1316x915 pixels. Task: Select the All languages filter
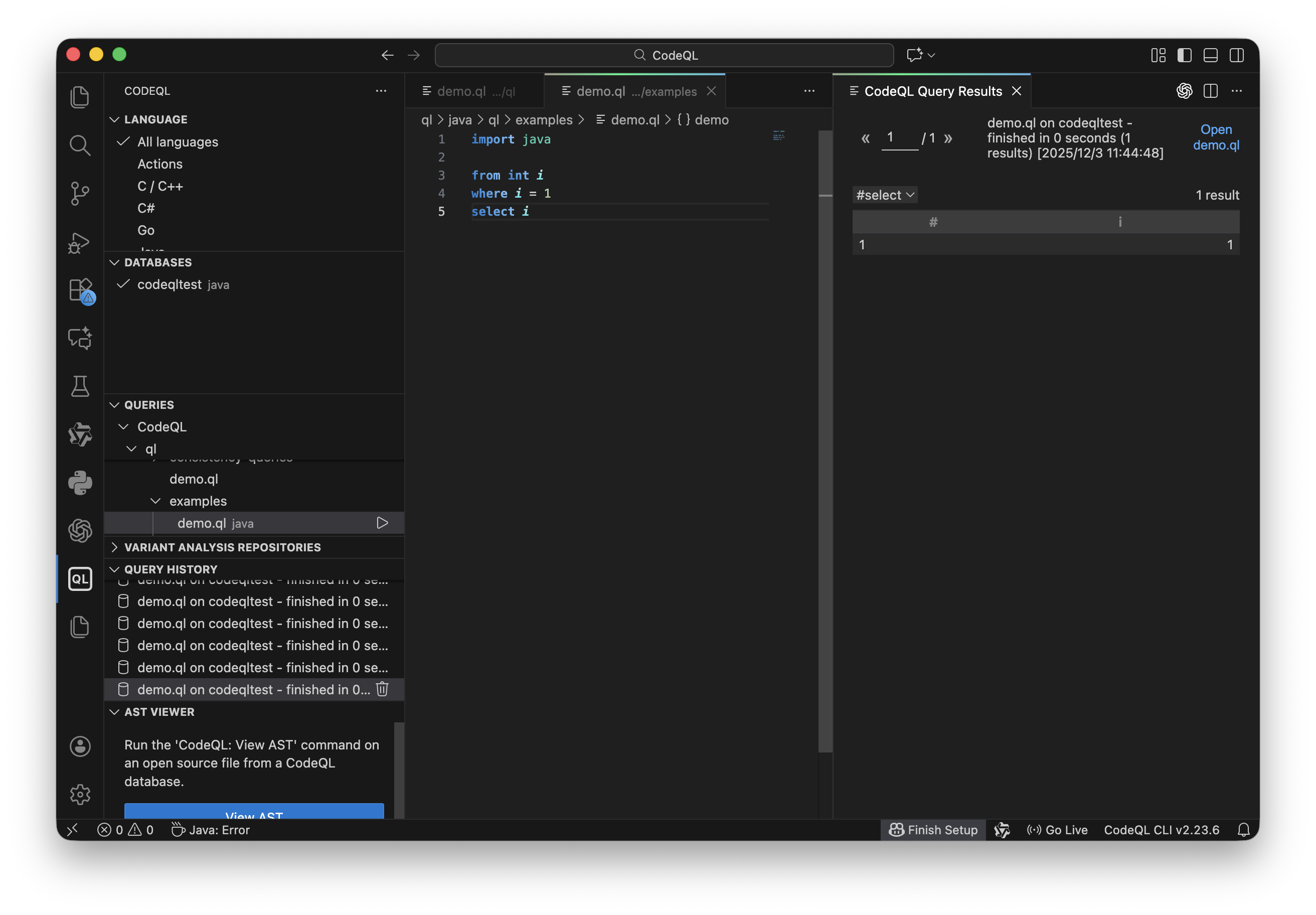178,141
